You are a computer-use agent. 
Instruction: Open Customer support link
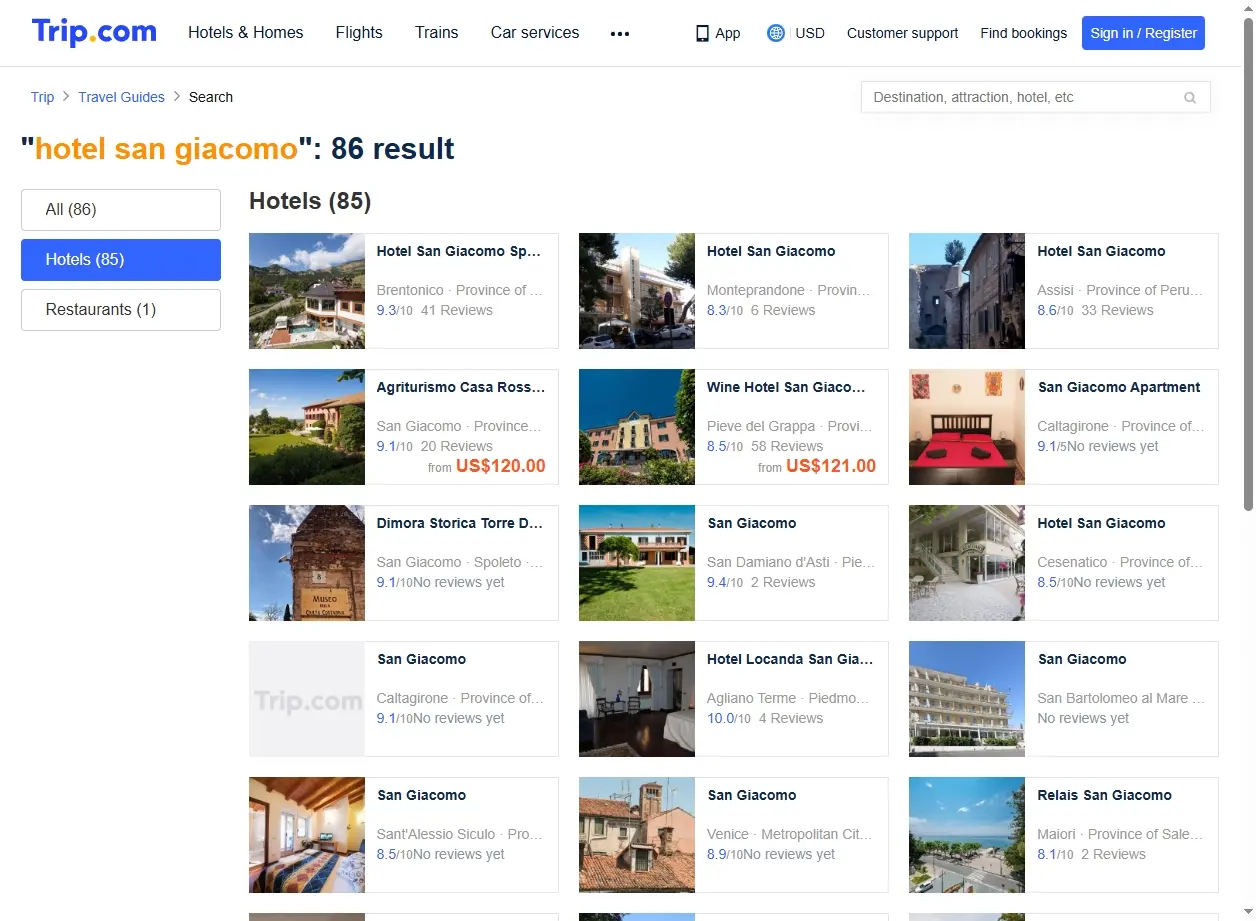point(902,33)
